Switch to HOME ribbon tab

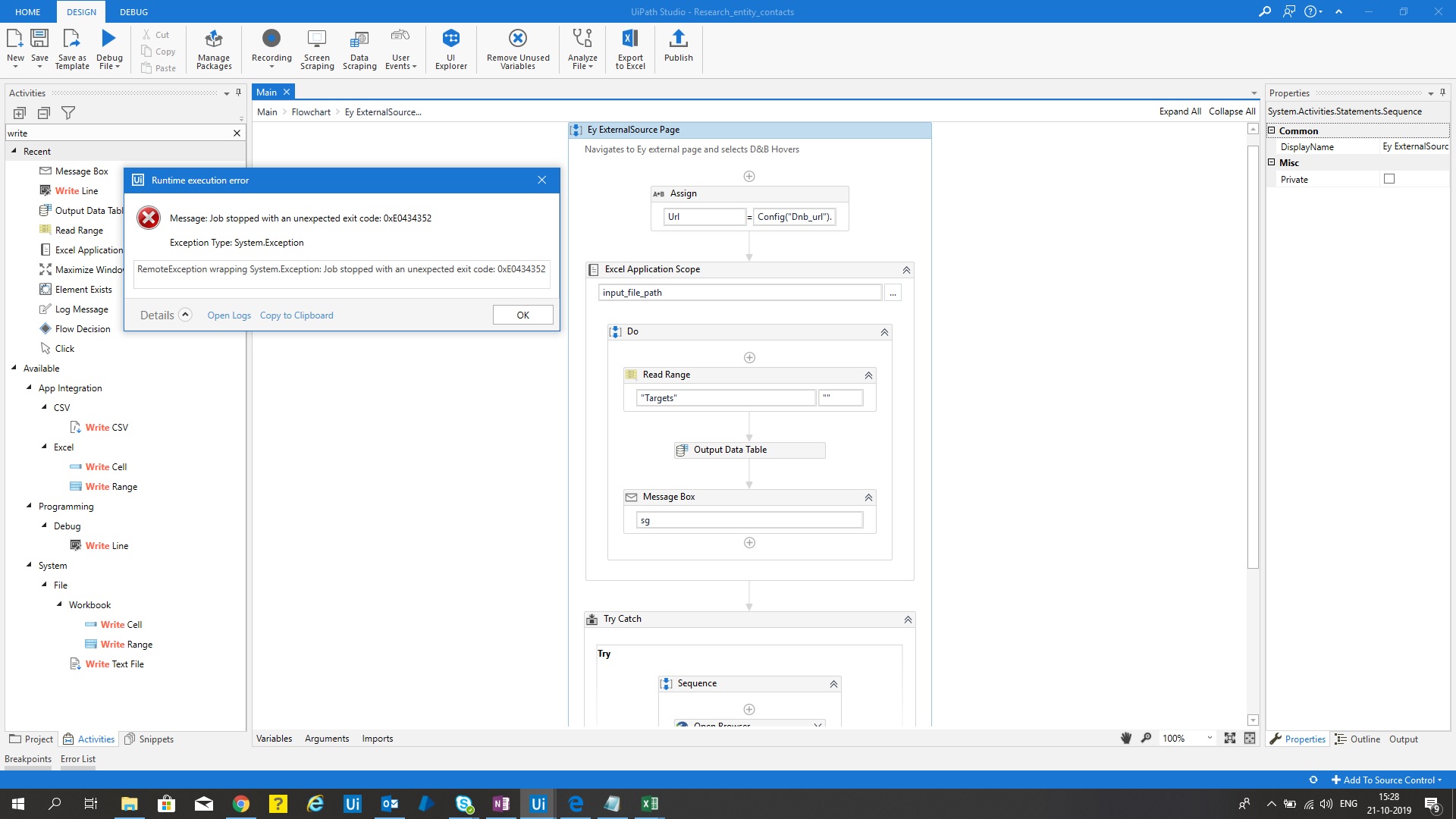tap(28, 11)
